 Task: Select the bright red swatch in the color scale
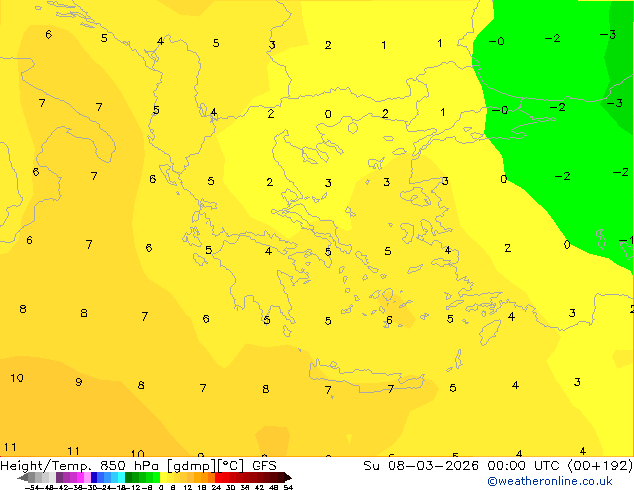(218, 477)
